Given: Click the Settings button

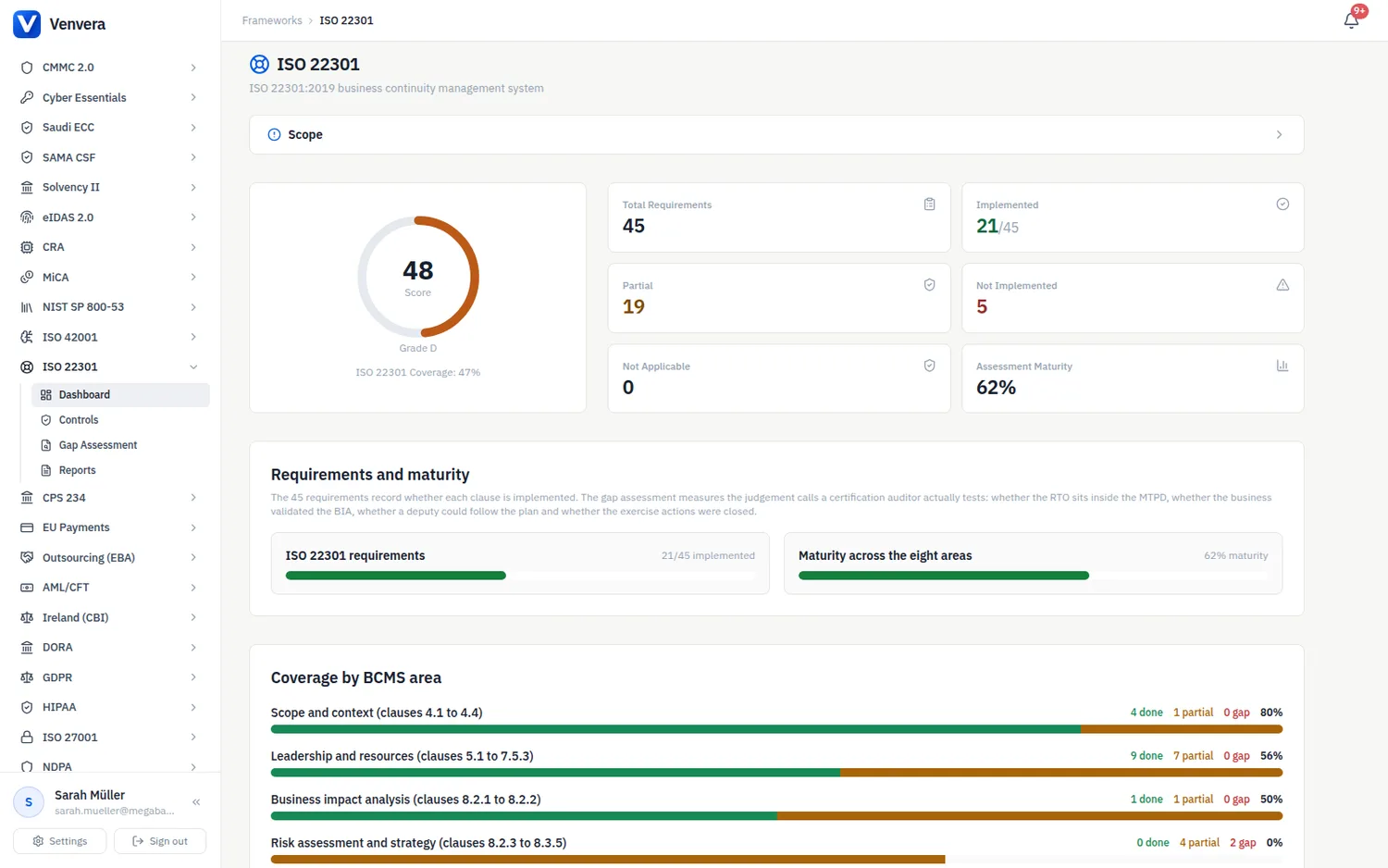Looking at the screenshot, I should click(x=60, y=841).
